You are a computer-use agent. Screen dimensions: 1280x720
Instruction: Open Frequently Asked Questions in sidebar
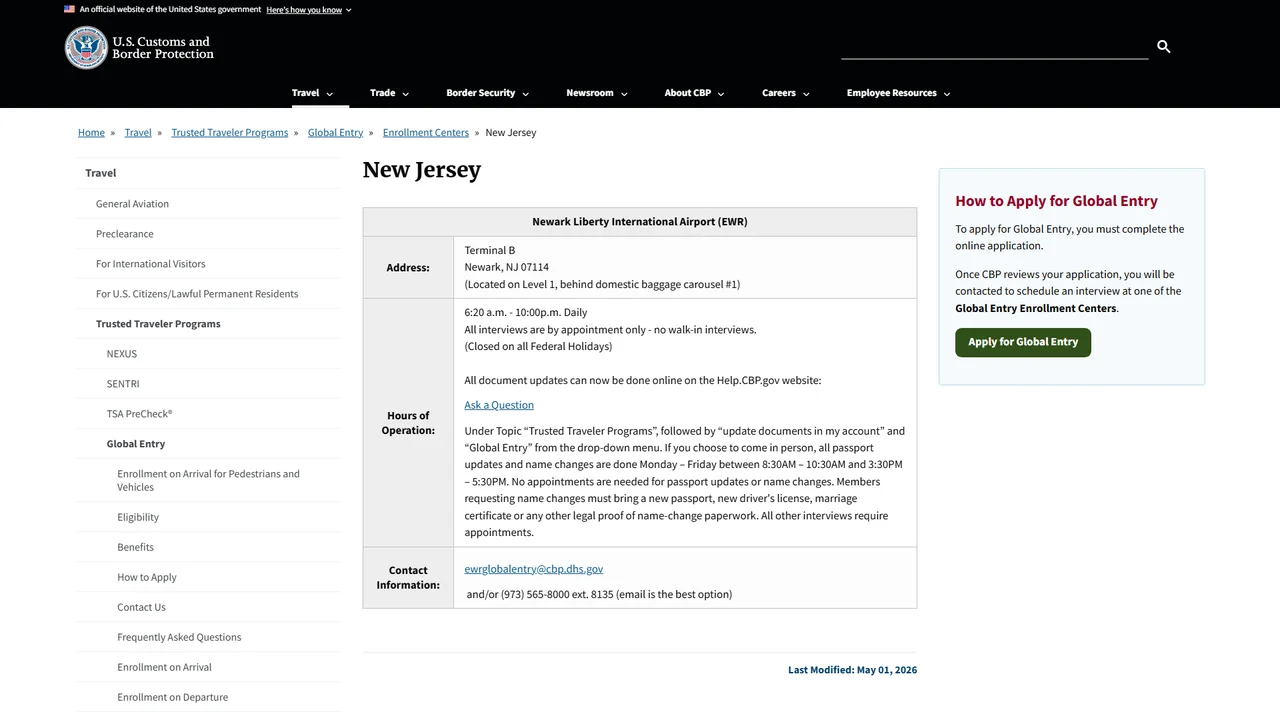click(x=208, y=637)
